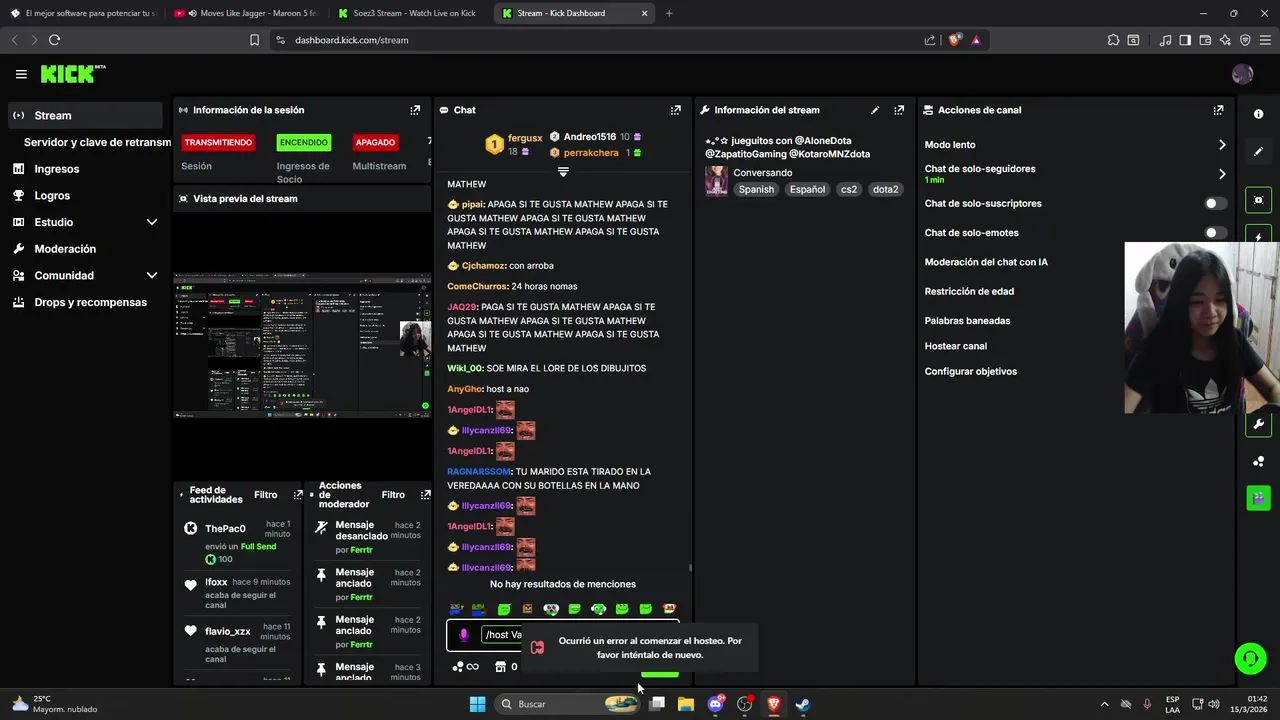
Task: Go to Ingresos in the sidebar
Action: pos(57,169)
